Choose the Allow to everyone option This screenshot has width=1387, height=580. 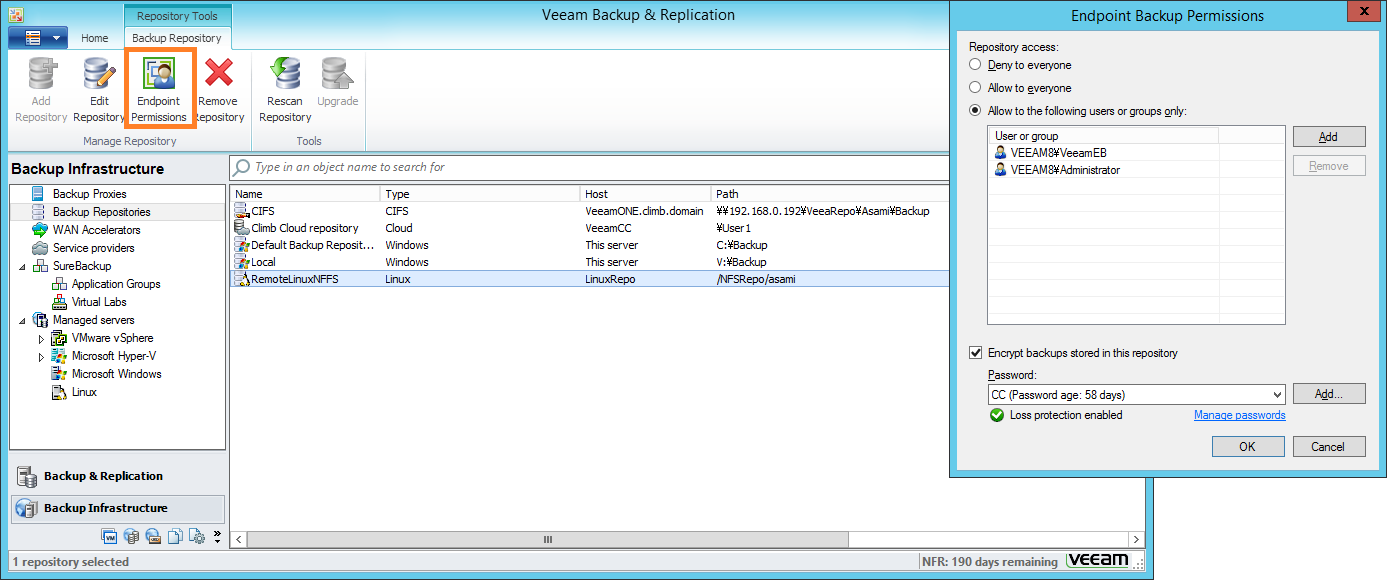[x=975, y=88]
